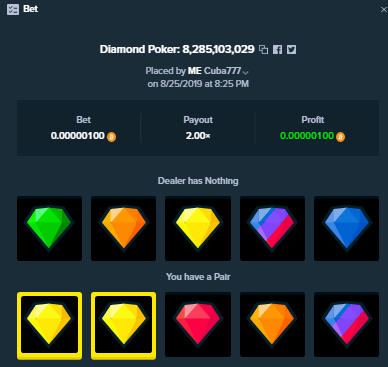The width and height of the screenshot is (388, 367).
Task: Share bet on Facebook
Action: point(277,50)
